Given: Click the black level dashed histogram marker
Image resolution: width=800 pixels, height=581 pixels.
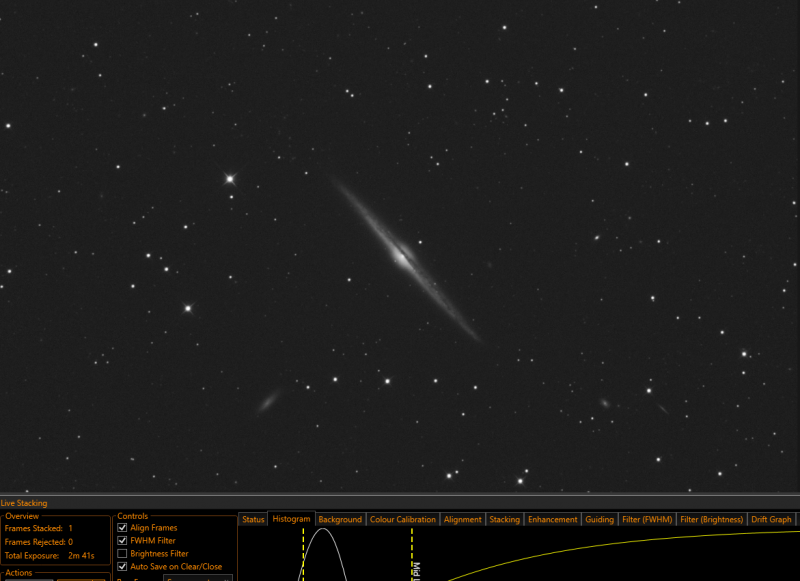Looking at the screenshot, I should point(303,554).
